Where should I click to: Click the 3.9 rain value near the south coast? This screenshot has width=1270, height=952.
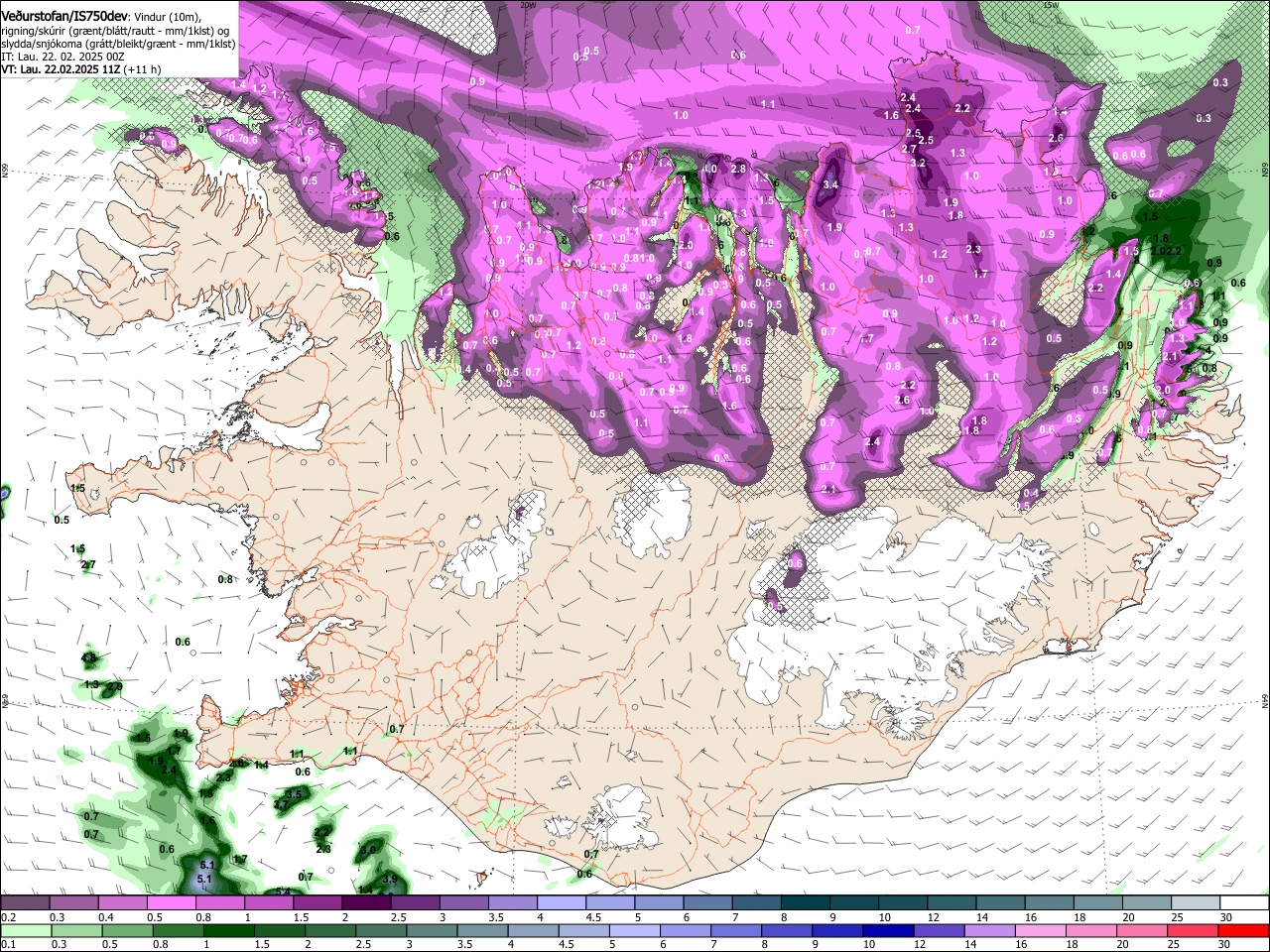click(390, 879)
